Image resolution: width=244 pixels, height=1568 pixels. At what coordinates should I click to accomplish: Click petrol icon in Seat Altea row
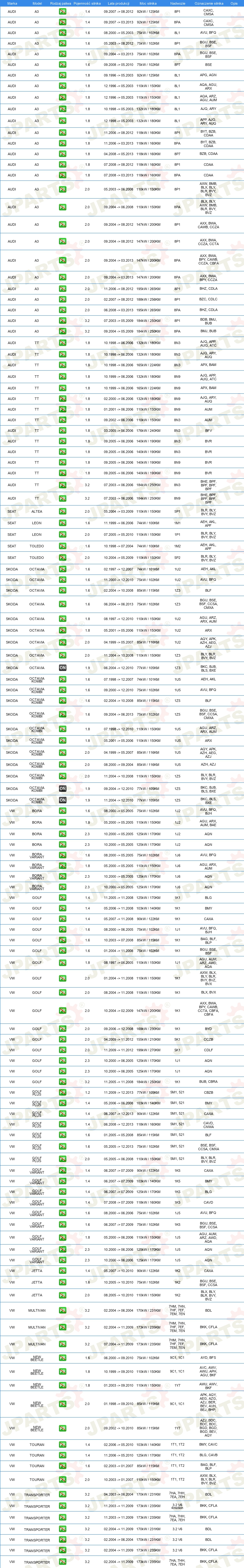pyautogui.click(x=63, y=511)
